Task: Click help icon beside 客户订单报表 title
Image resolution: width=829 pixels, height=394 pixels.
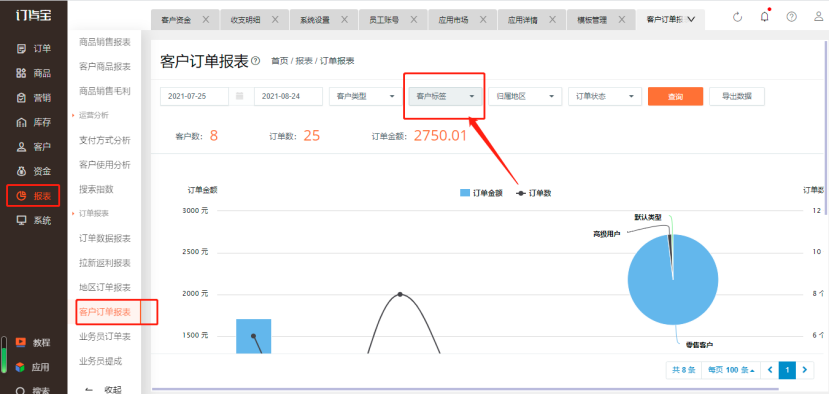Action: 255,61
